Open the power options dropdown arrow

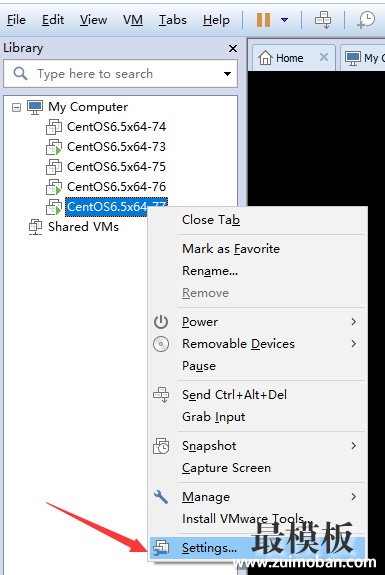coord(285,20)
